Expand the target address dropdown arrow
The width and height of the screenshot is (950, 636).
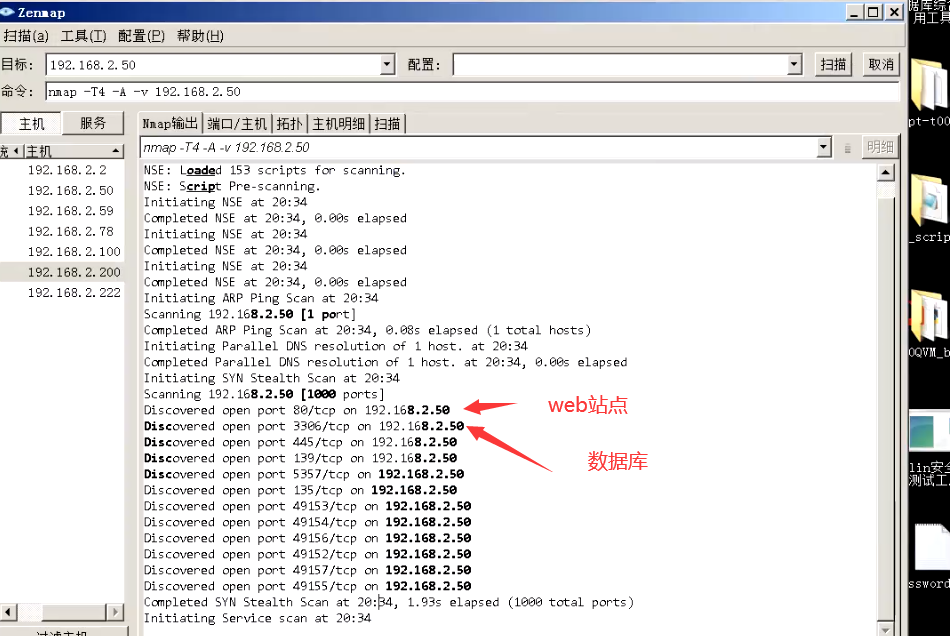388,65
